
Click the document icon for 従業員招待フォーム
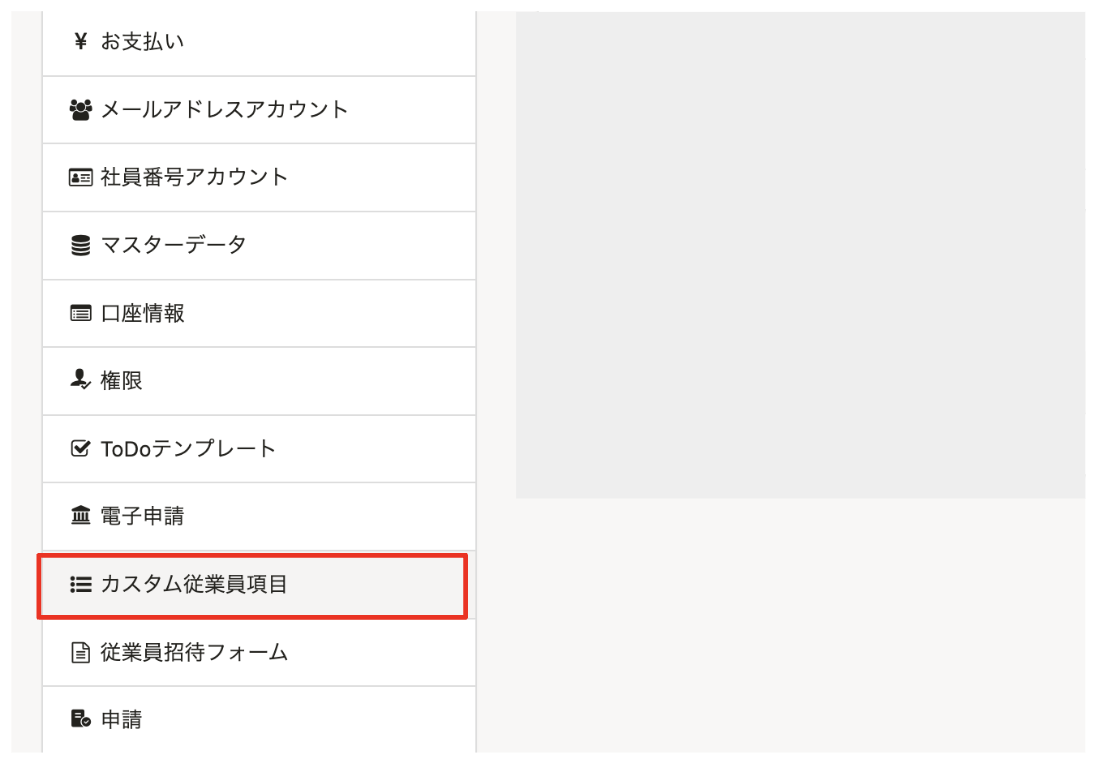pos(81,653)
